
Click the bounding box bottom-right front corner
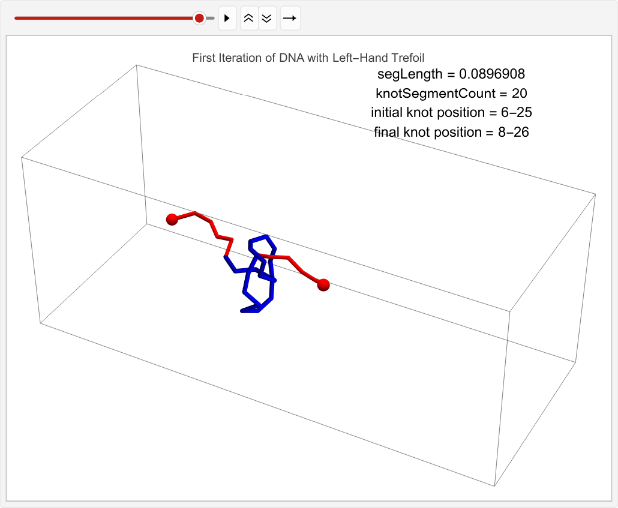click(495, 487)
